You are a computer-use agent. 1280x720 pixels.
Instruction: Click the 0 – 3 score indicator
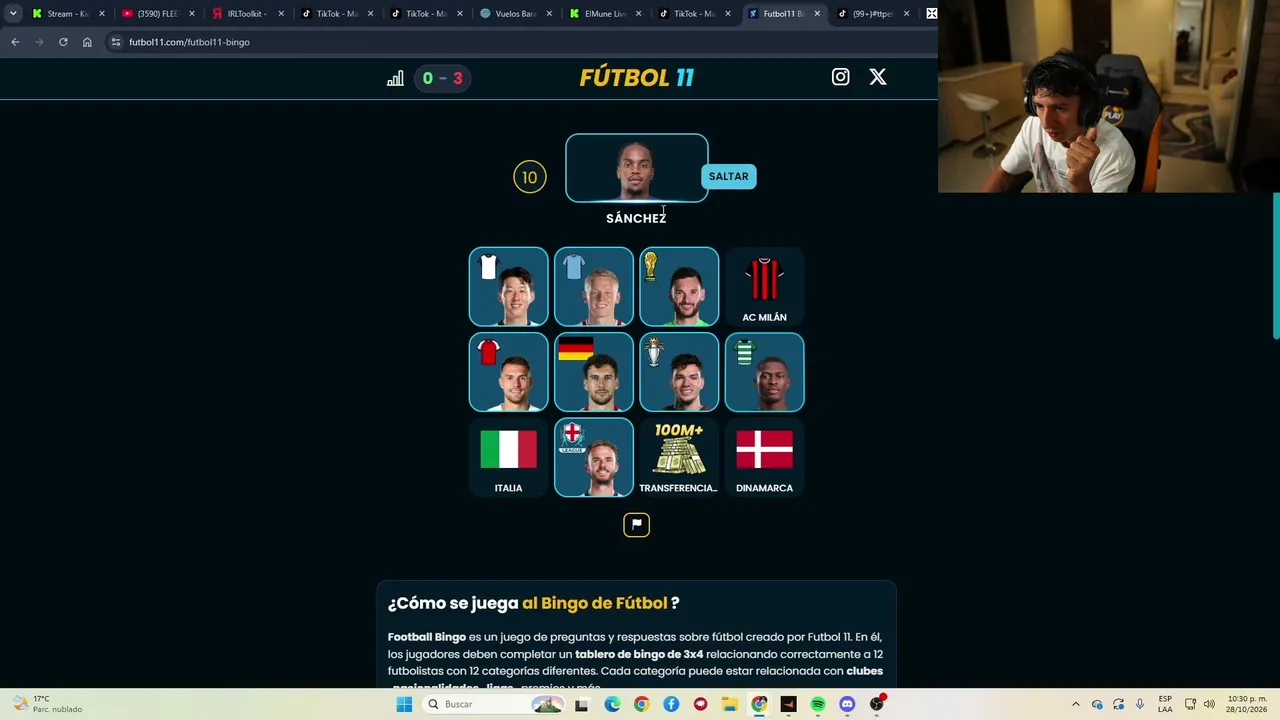click(442, 78)
